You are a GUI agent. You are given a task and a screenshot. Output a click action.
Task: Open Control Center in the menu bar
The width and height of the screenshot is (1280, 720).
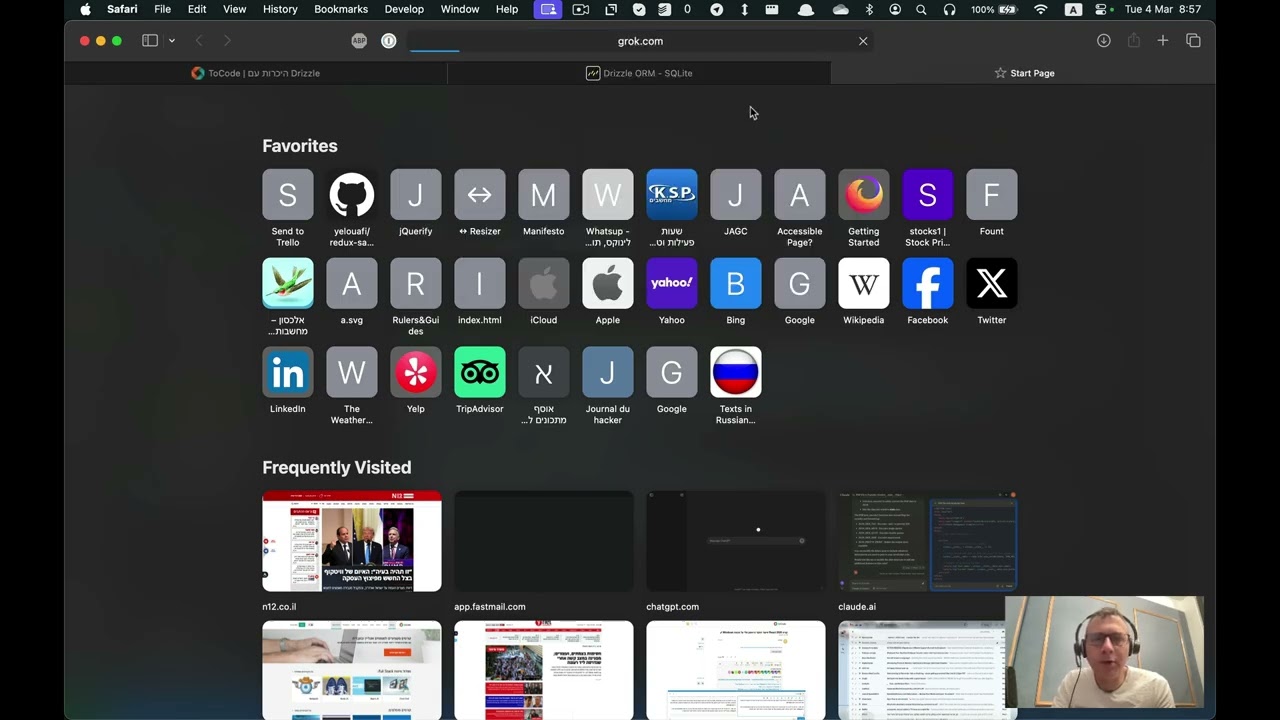click(1102, 9)
